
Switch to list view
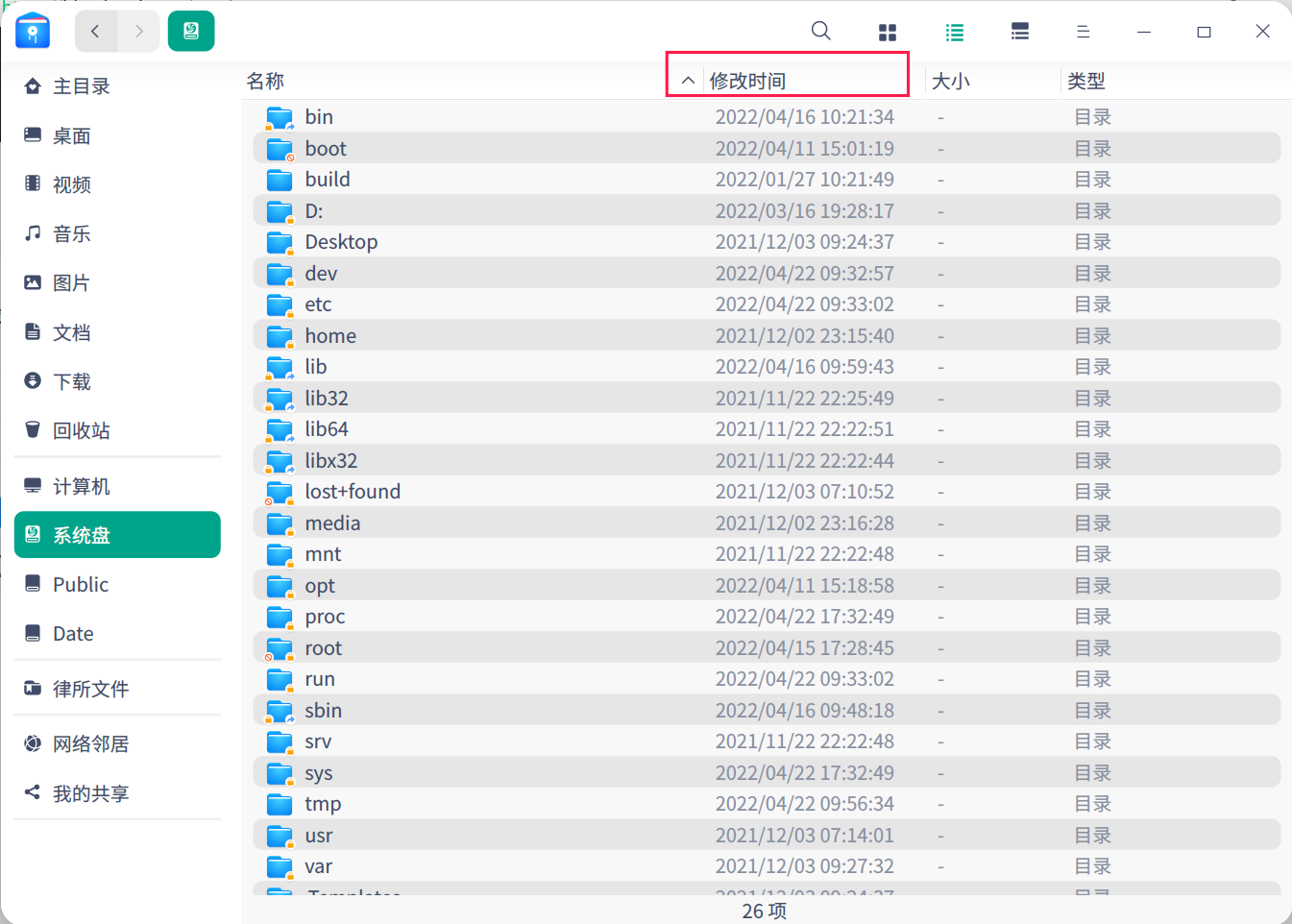(955, 33)
